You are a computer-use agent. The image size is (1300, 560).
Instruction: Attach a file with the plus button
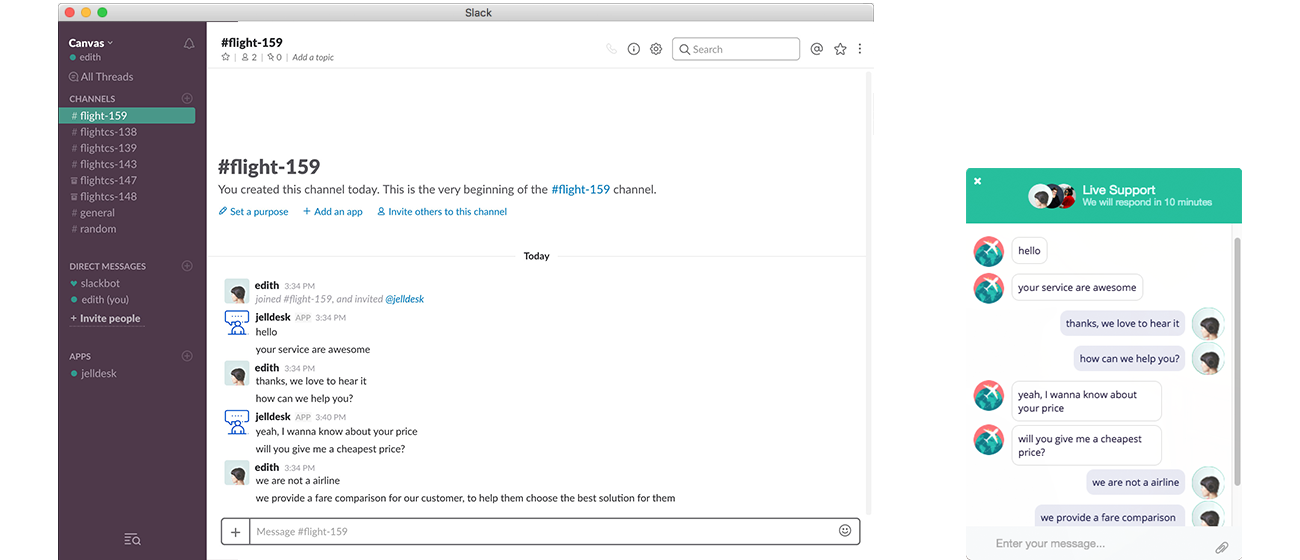click(x=235, y=532)
